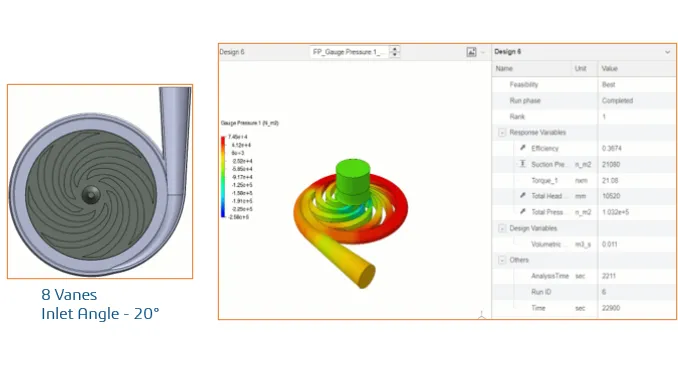Image resolution: width=678 pixels, height=377 pixels.
Task: Click the -2.58e+5 legend minimum value
Action: (x=238, y=217)
